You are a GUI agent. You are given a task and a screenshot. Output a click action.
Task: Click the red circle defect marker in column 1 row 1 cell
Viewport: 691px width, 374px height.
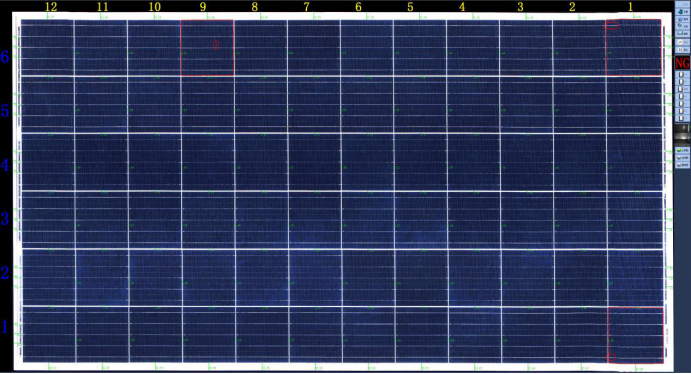point(611,358)
